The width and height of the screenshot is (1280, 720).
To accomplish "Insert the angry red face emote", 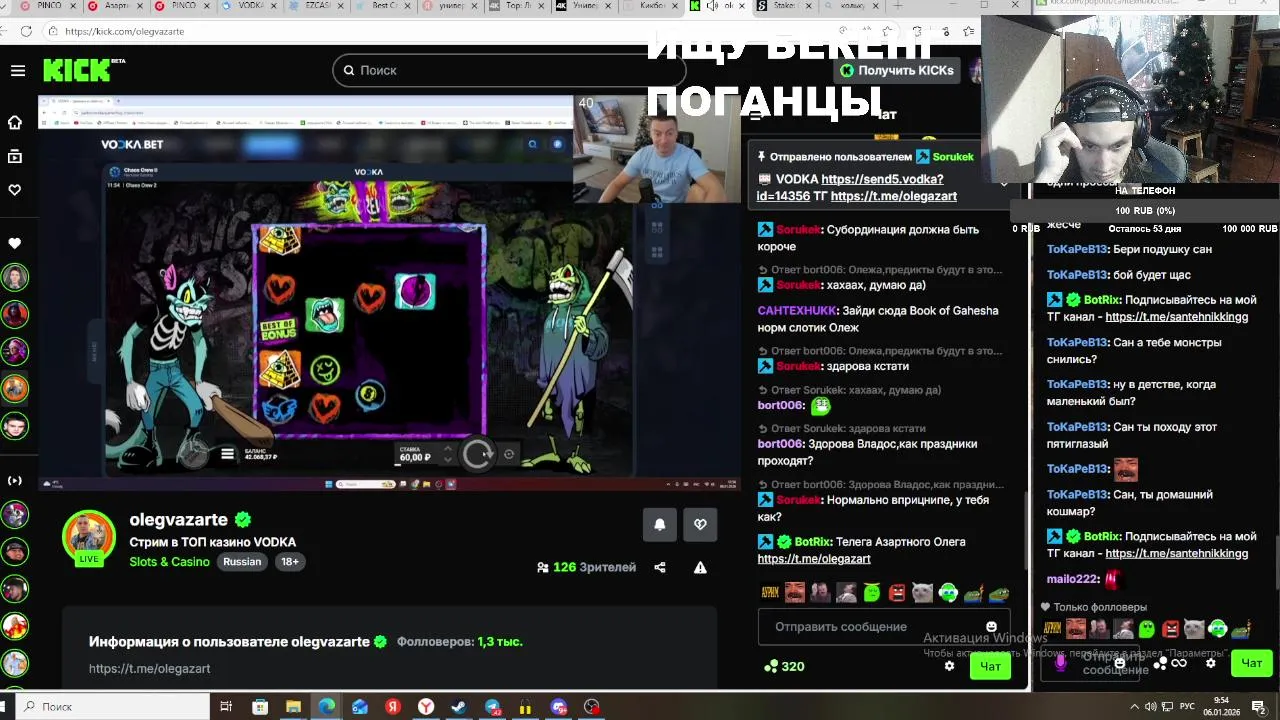I will (897, 593).
